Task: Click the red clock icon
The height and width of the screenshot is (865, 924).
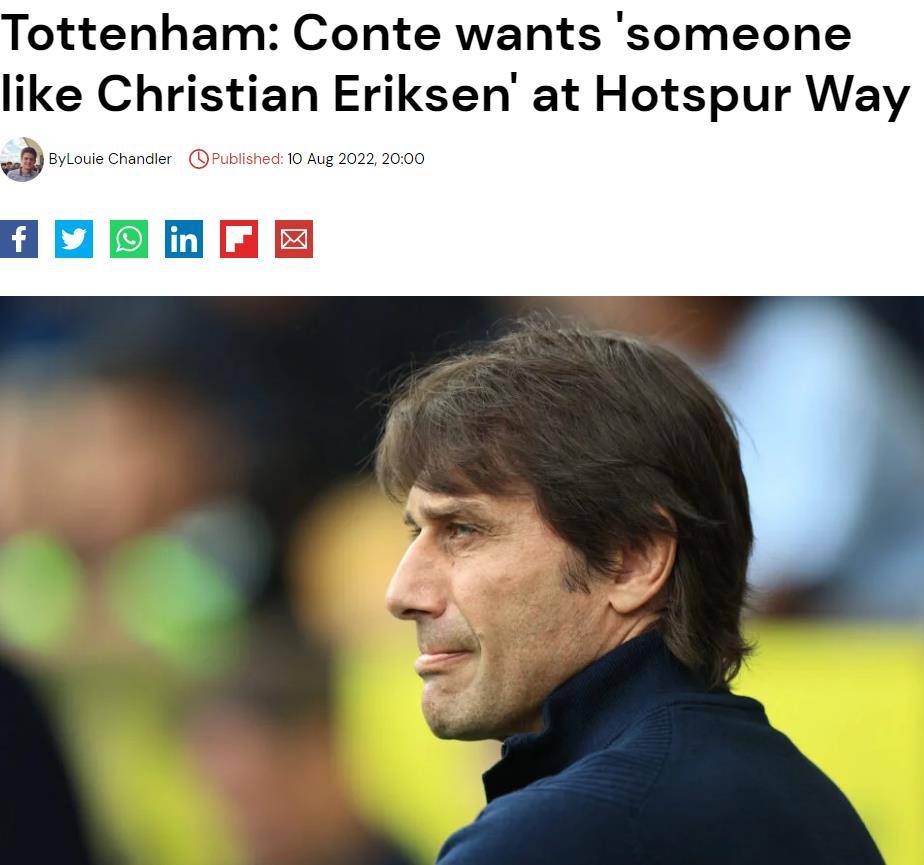Action: tap(198, 159)
